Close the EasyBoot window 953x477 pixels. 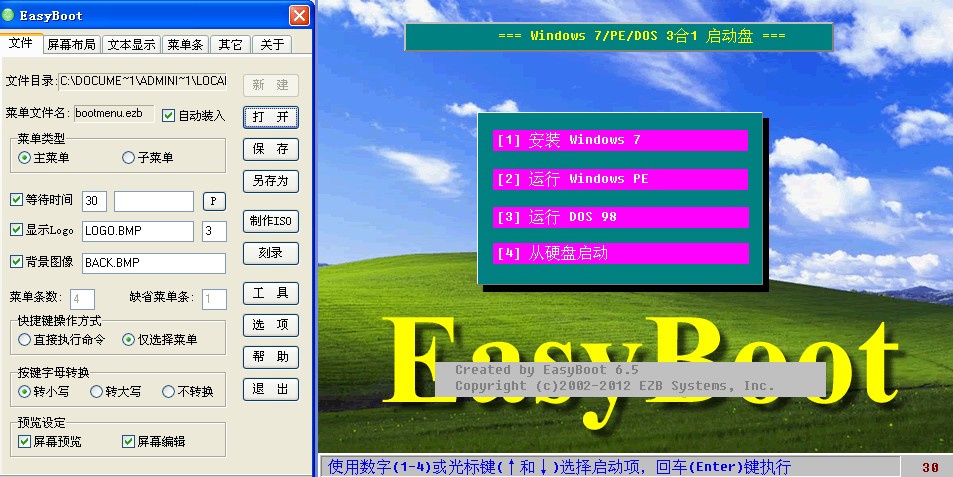(299, 15)
